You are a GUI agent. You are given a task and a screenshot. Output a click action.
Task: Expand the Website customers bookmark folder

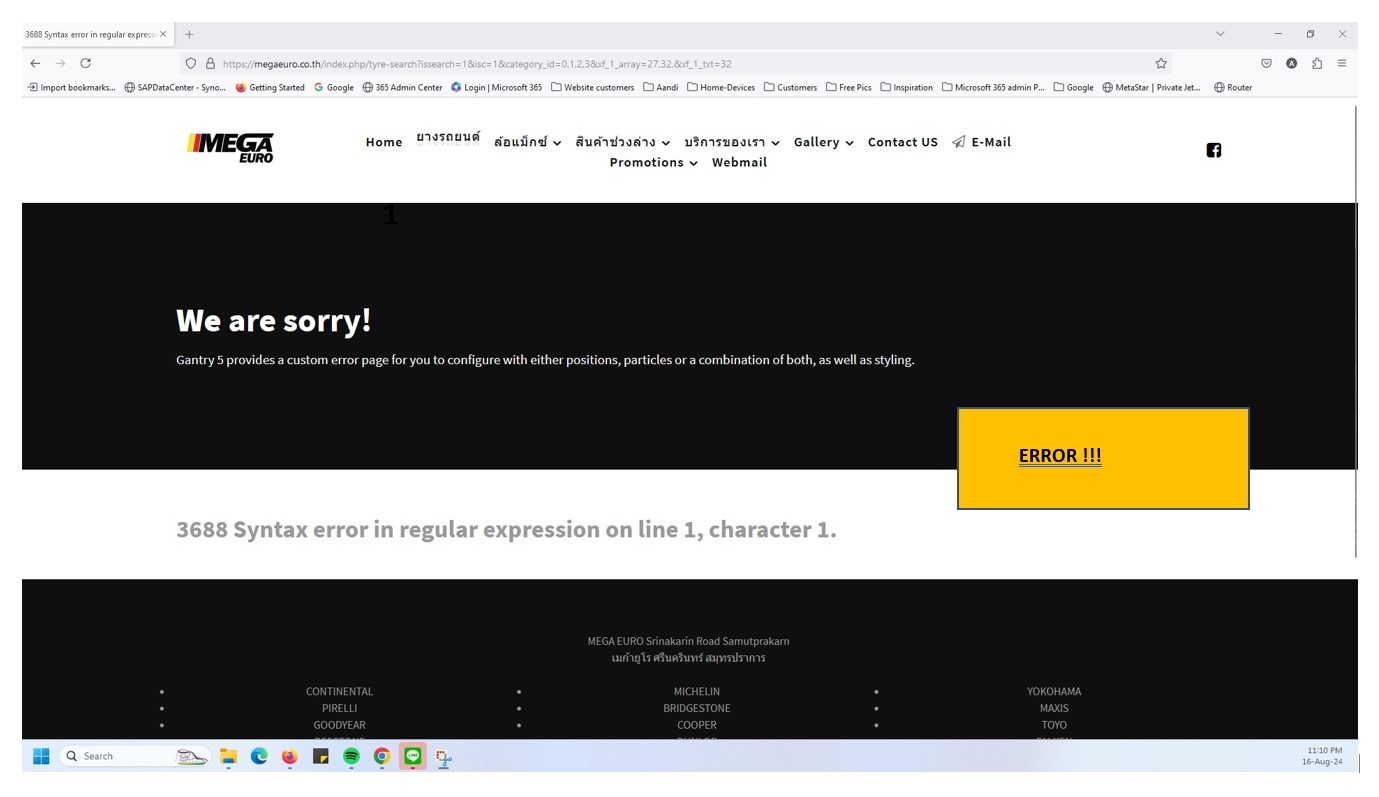click(x=592, y=87)
